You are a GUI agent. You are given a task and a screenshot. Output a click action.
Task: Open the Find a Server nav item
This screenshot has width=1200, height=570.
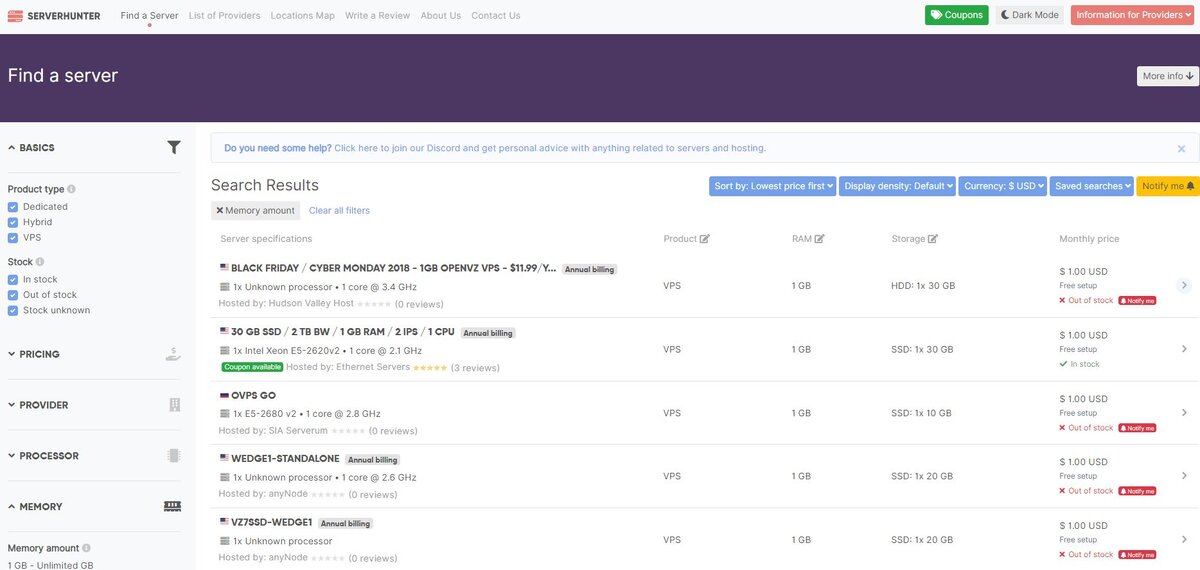click(x=149, y=15)
